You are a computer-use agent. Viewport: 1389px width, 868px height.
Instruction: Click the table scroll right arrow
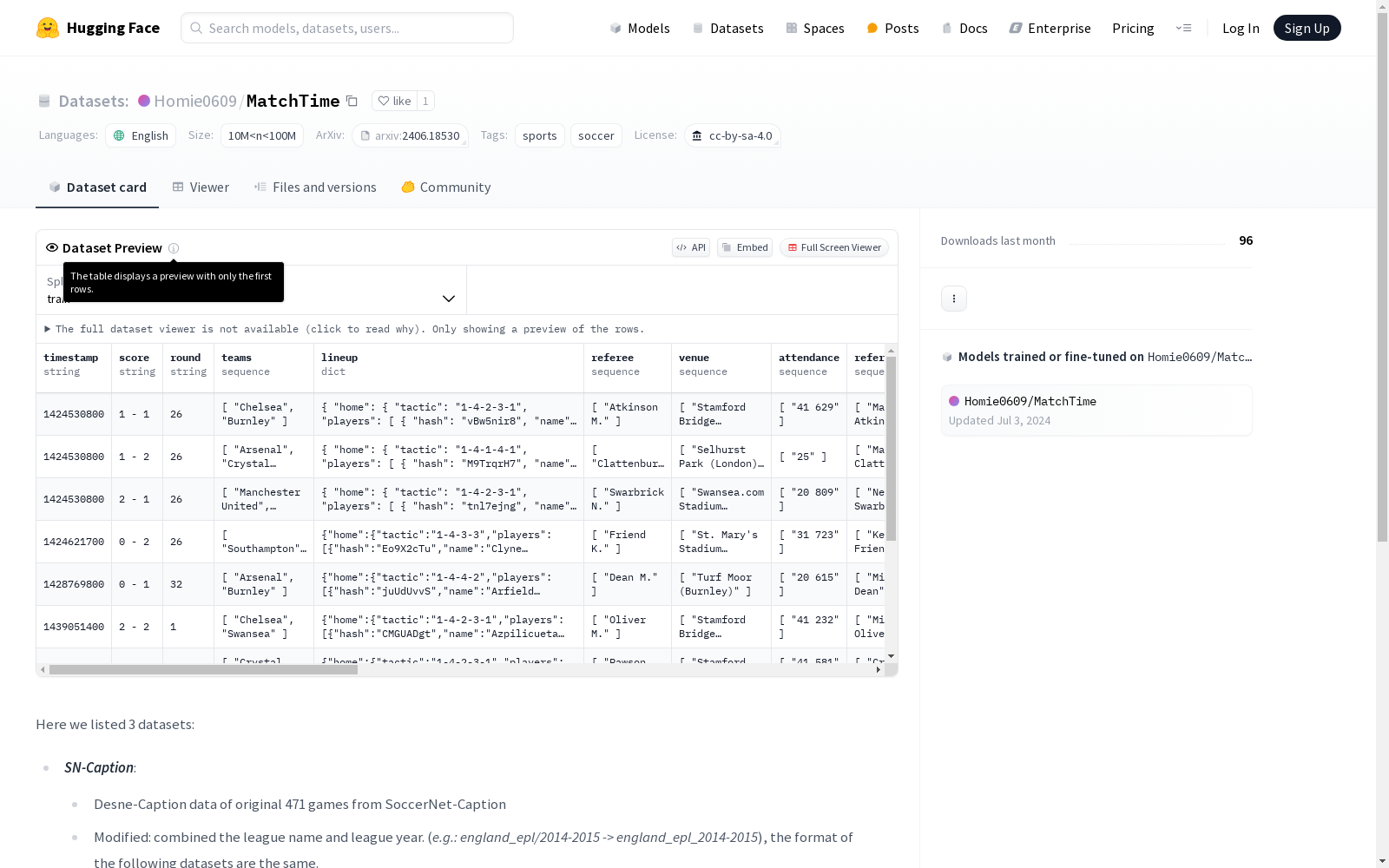tap(879, 670)
